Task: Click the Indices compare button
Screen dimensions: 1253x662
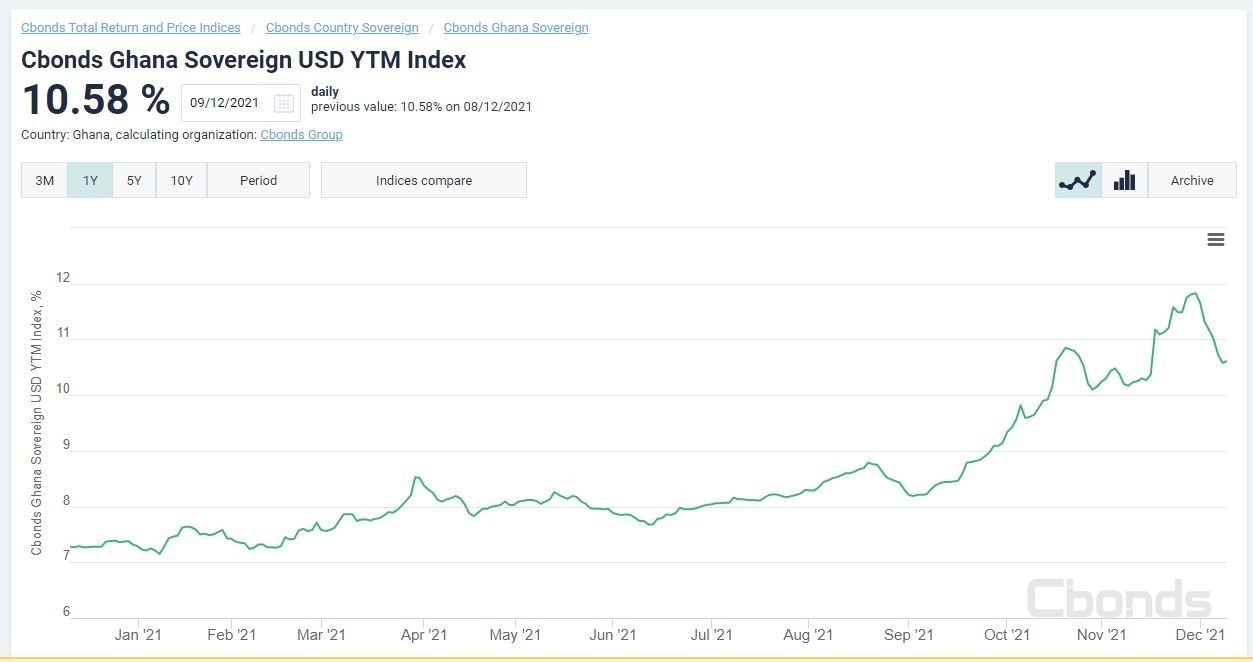Action: point(424,181)
